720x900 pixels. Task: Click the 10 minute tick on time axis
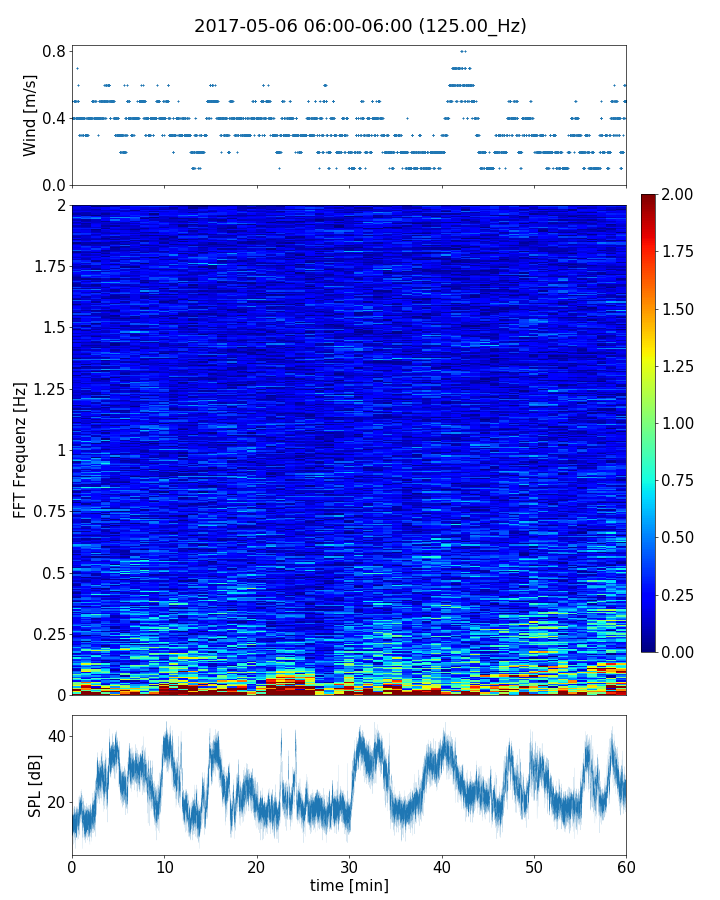coord(164,864)
